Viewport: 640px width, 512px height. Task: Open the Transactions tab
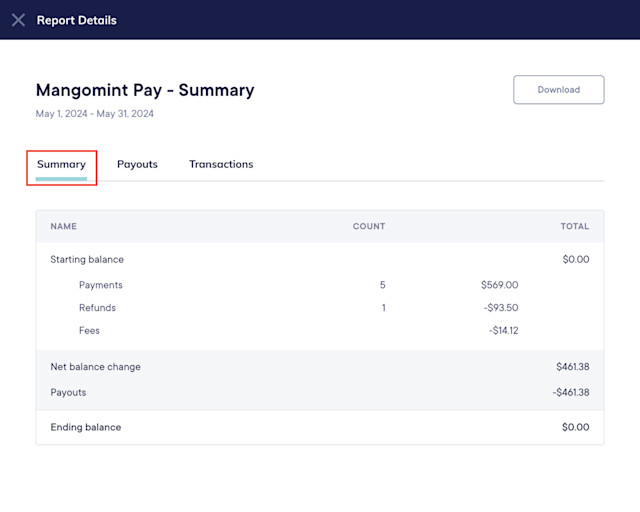(x=221, y=164)
